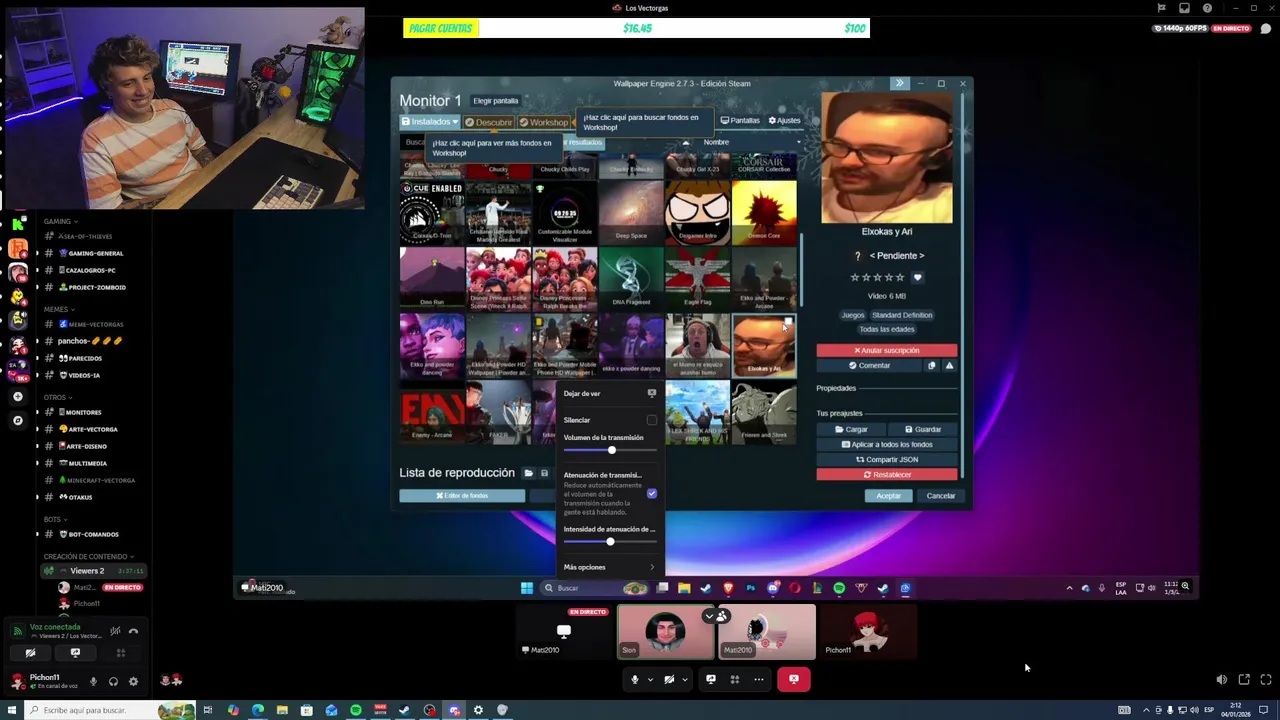
Task: Open activities icon in call controls
Action: click(734, 679)
